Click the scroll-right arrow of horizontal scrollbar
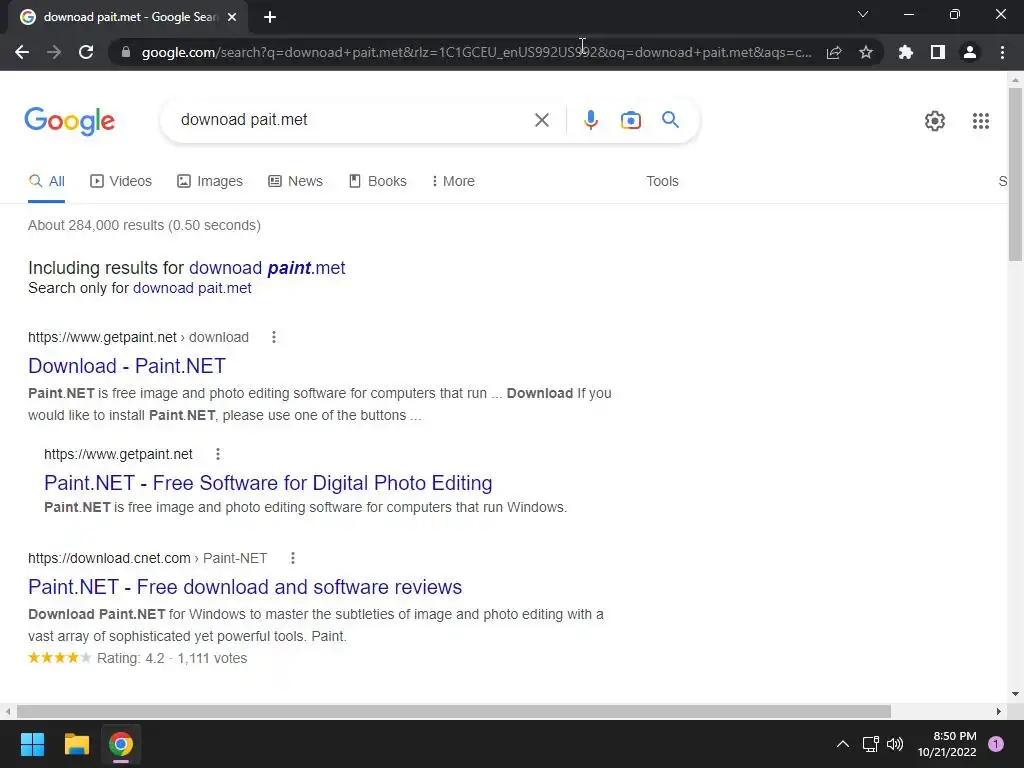 [999, 711]
